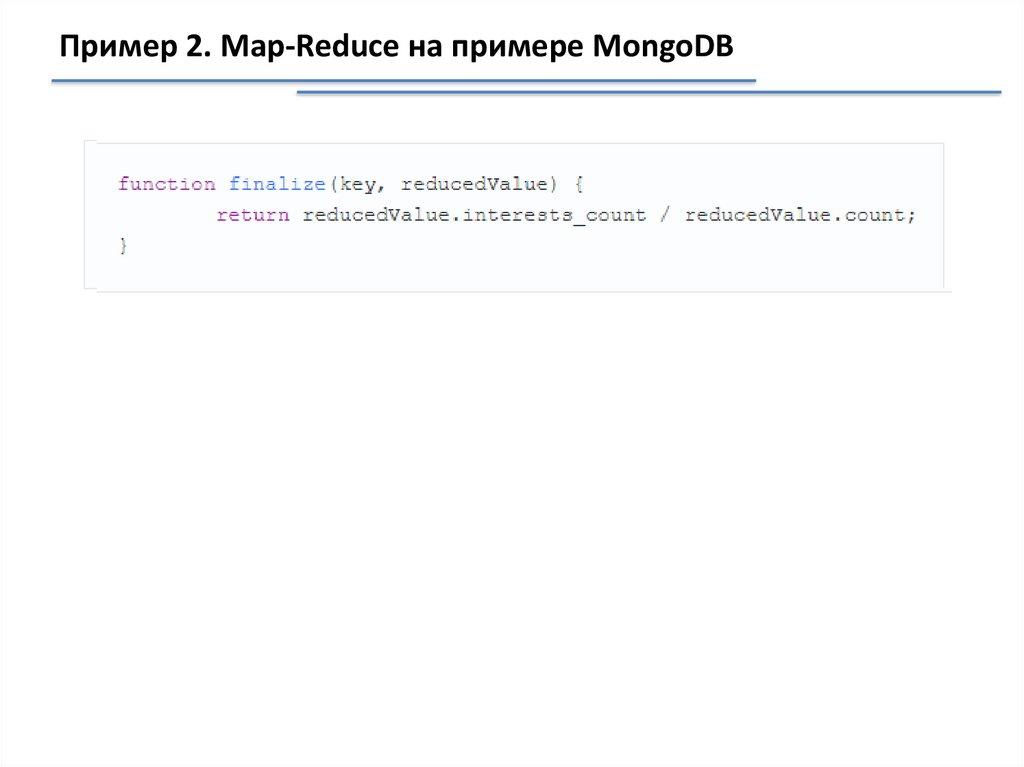Click the "finalize" function name
This screenshot has height=767, width=1024.
point(276,184)
